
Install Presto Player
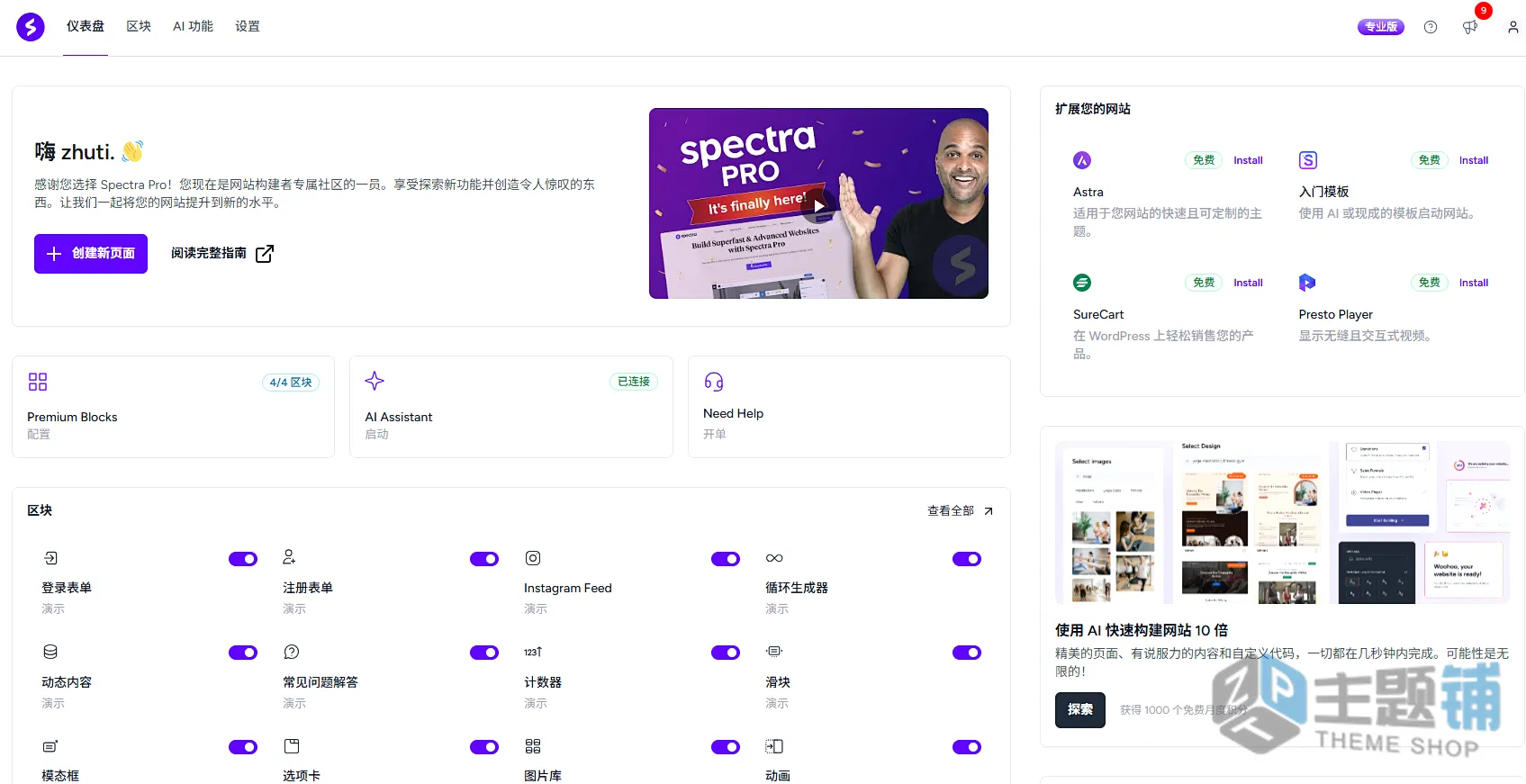[x=1474, y=283]
